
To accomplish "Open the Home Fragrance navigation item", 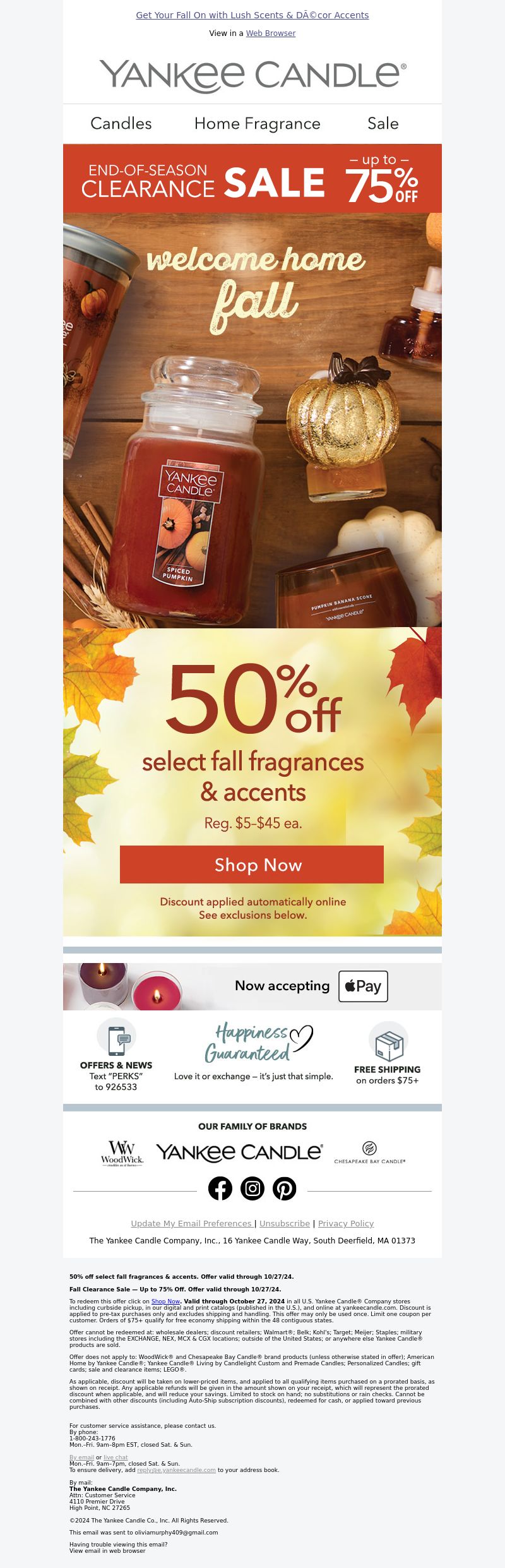I will (258, 123).
